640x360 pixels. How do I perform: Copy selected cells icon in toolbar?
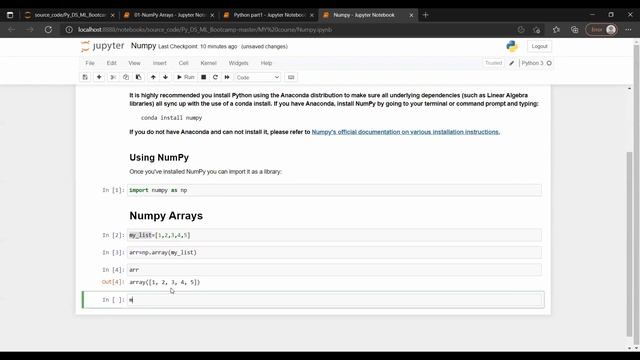126,77
